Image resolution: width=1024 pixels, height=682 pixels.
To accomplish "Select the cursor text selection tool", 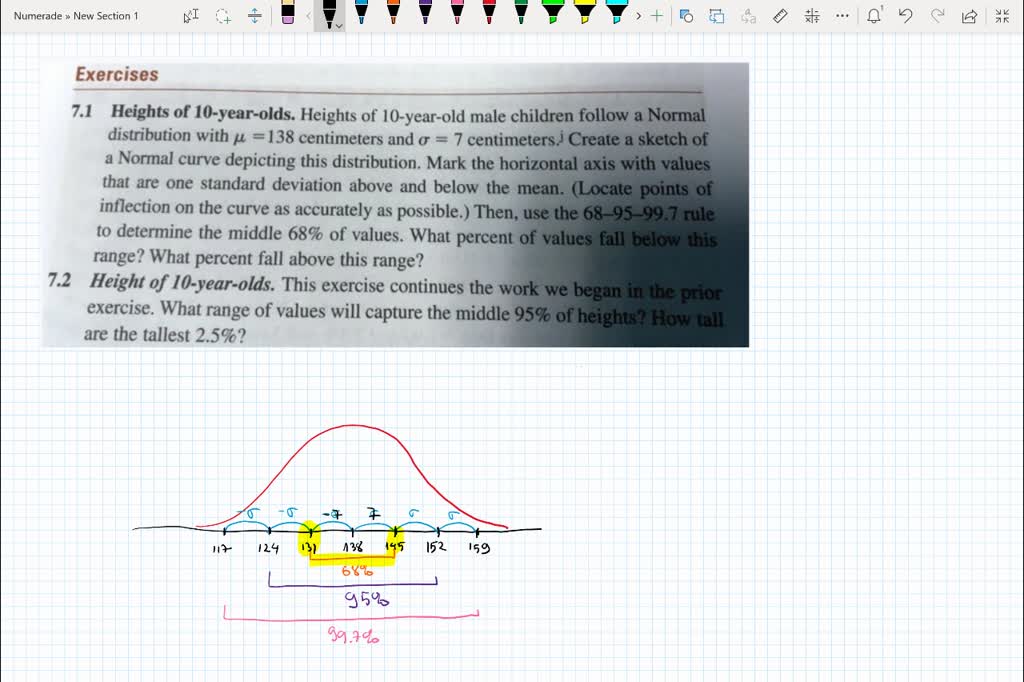I will point(189,15).
